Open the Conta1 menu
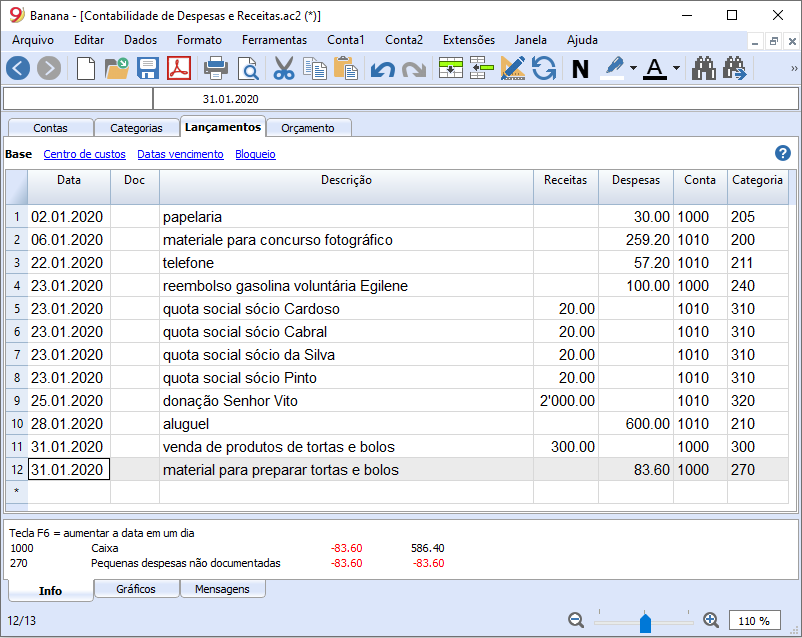 point(346,40)
